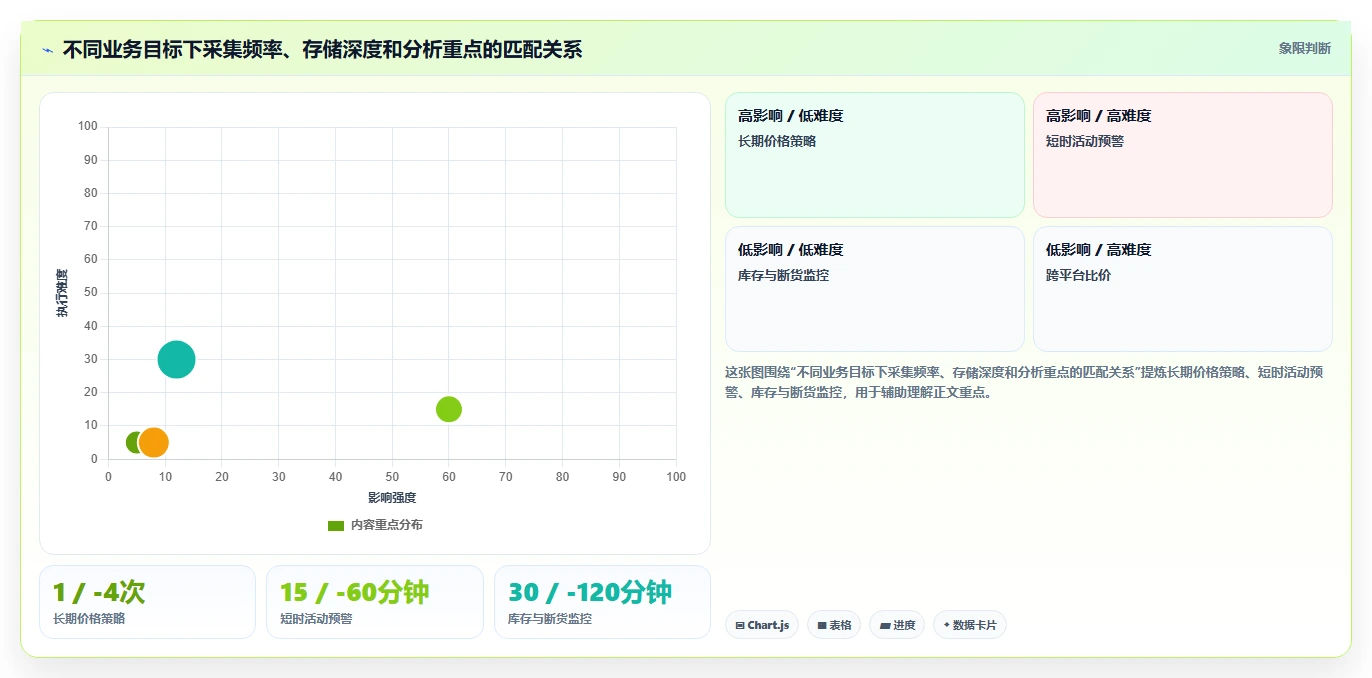Open the 低影响 / 低难度 quadrant card
Screen dimensions: 1372x678
click(x=875, y=289)
